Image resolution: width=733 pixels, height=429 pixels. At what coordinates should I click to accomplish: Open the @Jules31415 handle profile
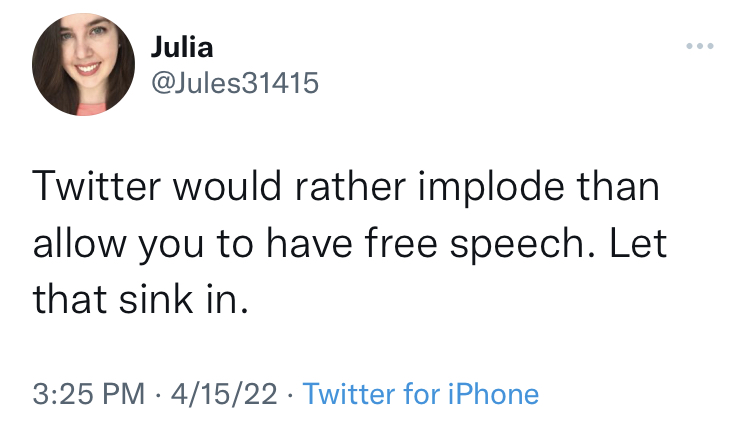coord(235,83)
